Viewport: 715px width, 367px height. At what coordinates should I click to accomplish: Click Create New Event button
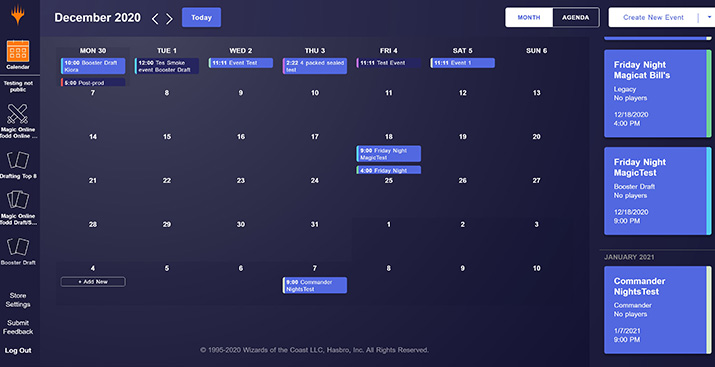tap(653, 17)
